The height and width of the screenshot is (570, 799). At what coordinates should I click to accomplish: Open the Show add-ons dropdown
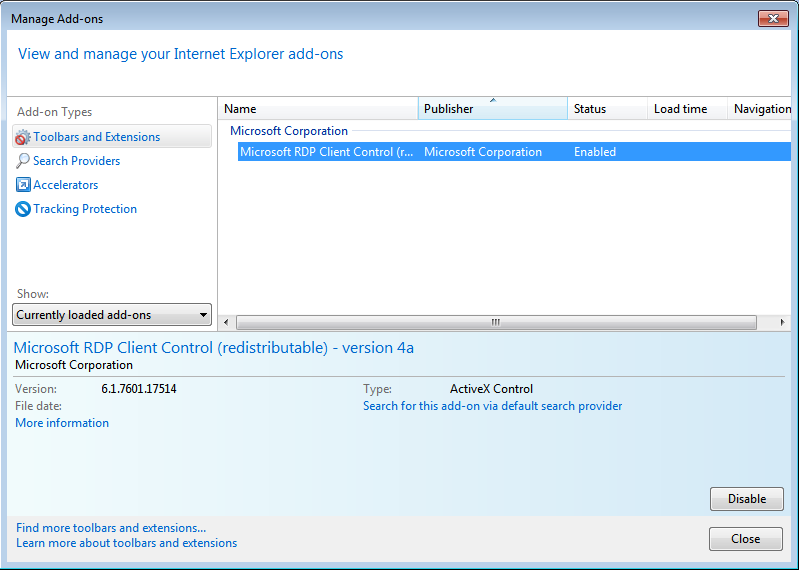(112, 315)
